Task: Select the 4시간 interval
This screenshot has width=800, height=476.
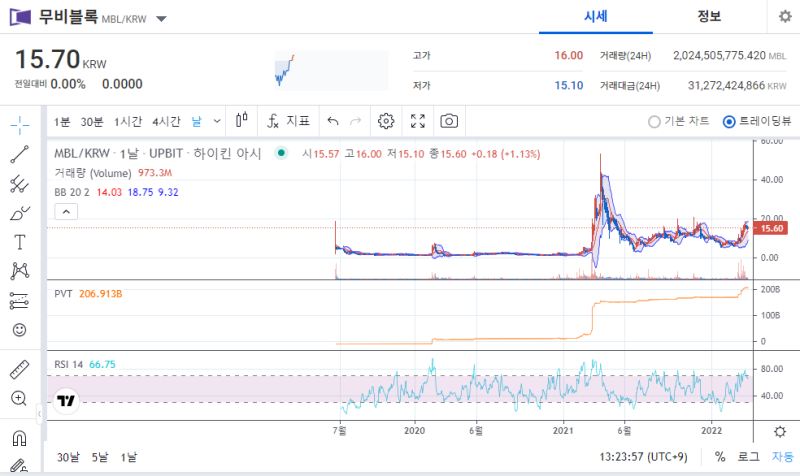Action: [166, 121]
